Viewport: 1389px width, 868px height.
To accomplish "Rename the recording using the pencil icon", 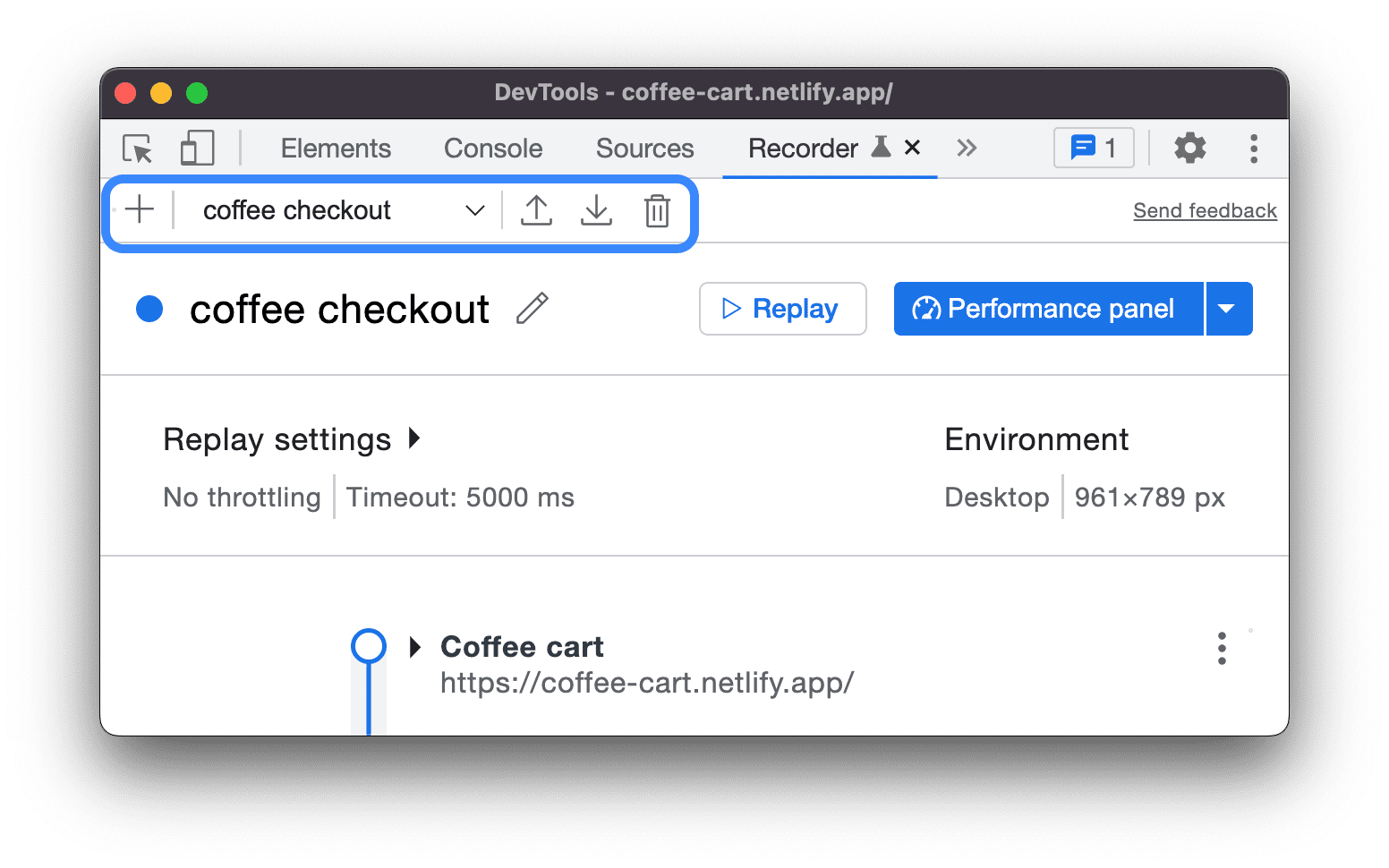I will (533, 308).
